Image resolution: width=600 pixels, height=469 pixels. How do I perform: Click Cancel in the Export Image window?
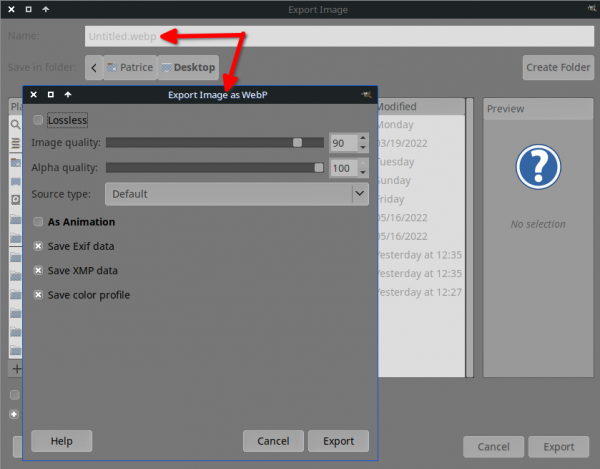click(493, 447)
